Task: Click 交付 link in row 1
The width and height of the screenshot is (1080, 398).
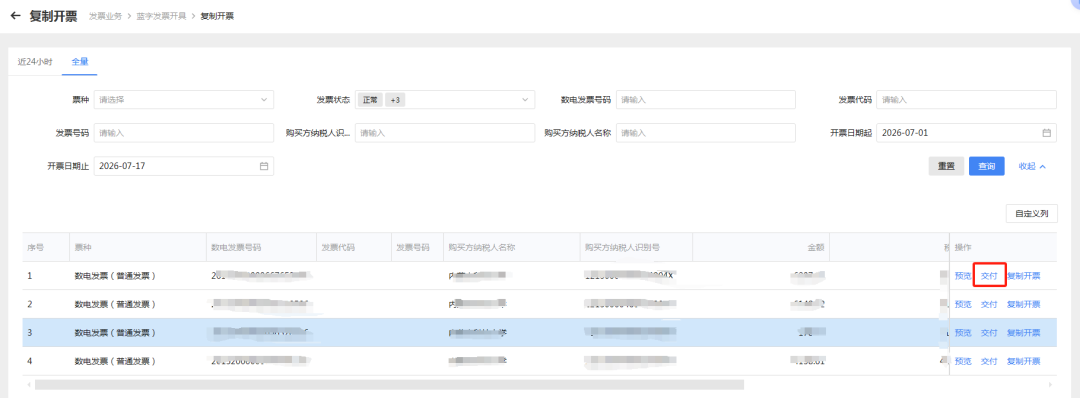Action: pyautogui.click(x=989, y=276)
